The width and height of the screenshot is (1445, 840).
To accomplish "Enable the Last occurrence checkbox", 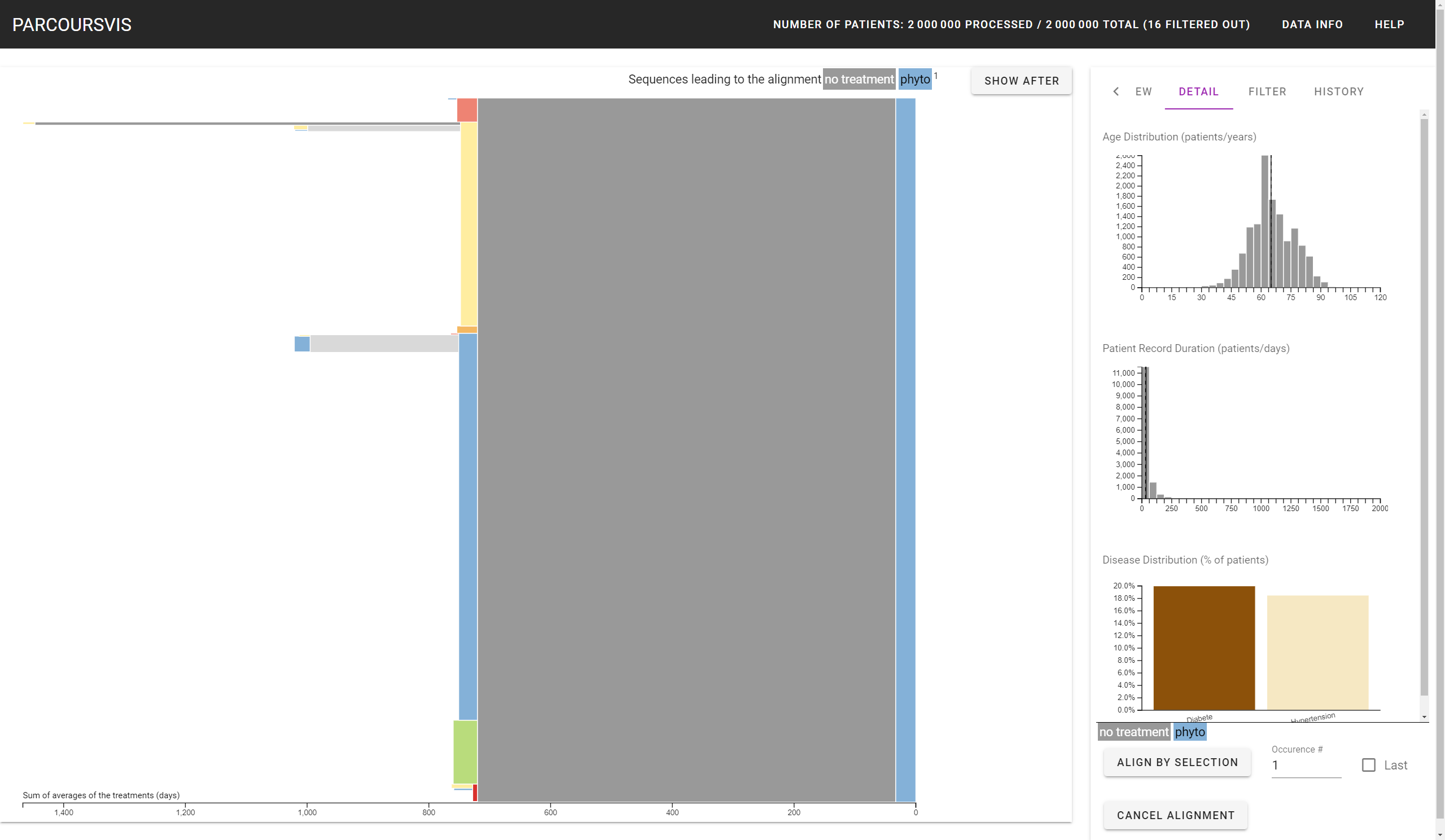I will pos(1368,765).
